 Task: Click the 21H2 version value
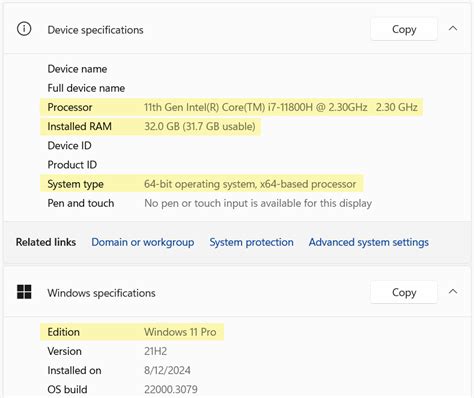(155, 351)
